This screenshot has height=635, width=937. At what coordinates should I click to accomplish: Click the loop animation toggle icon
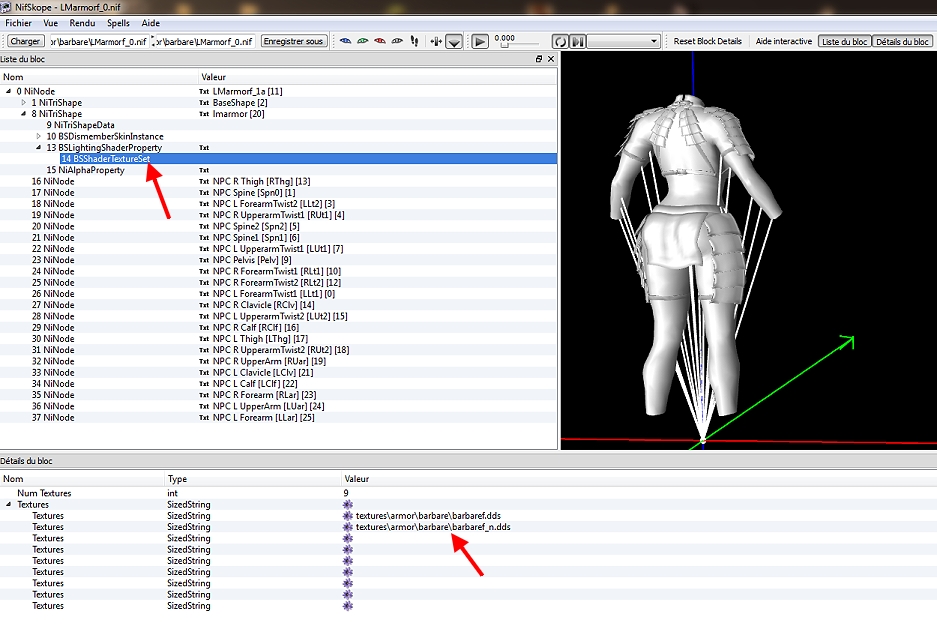[560, 41]
